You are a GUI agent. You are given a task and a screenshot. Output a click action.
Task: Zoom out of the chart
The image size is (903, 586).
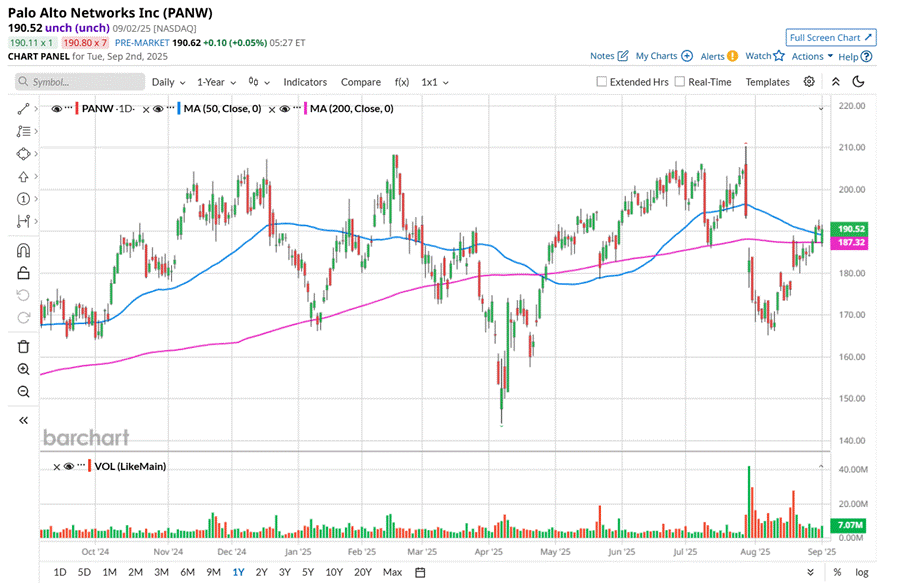23,391
